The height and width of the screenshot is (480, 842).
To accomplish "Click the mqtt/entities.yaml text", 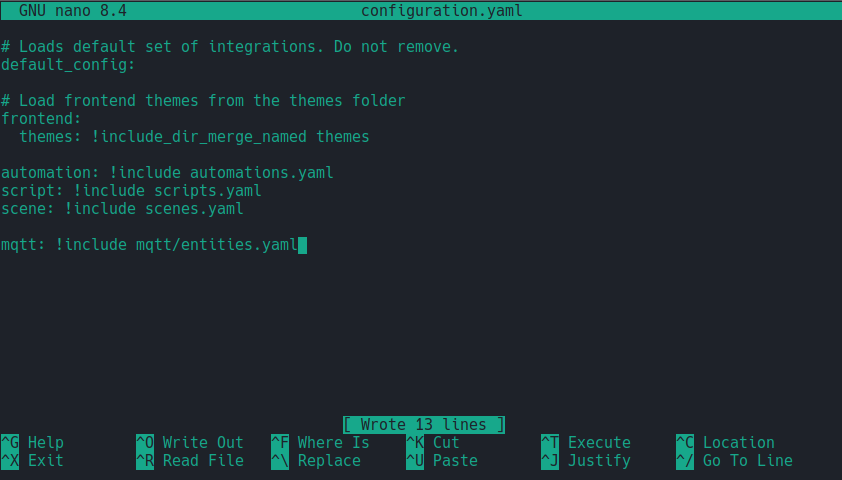I will pos(216,245).
